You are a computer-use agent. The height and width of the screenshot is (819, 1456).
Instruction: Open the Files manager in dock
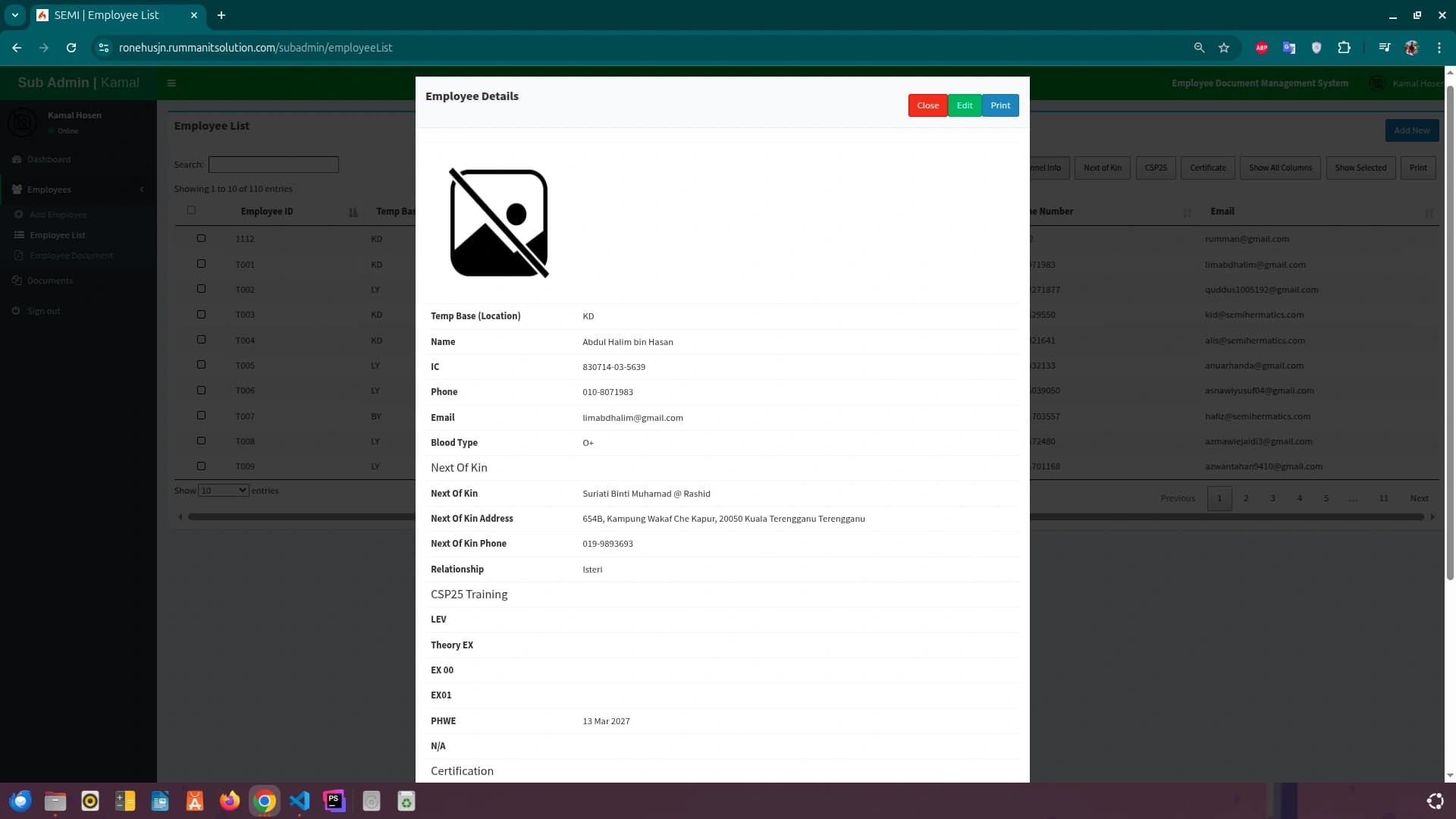(55, 801)
